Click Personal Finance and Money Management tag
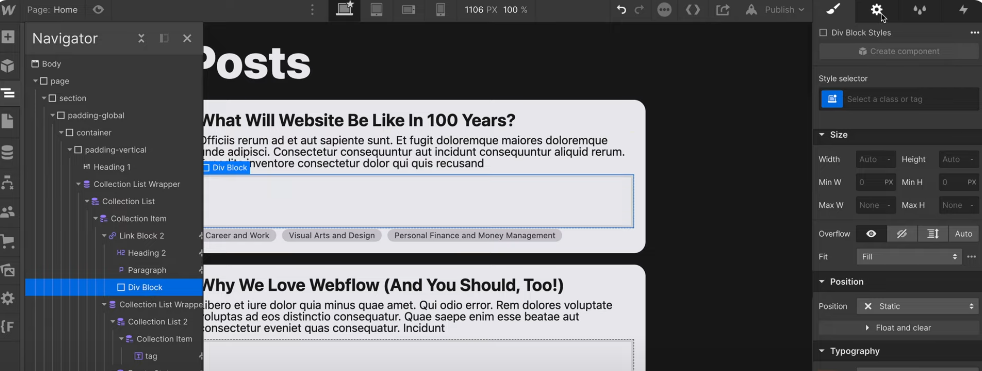982x371 pixels. 475,236
